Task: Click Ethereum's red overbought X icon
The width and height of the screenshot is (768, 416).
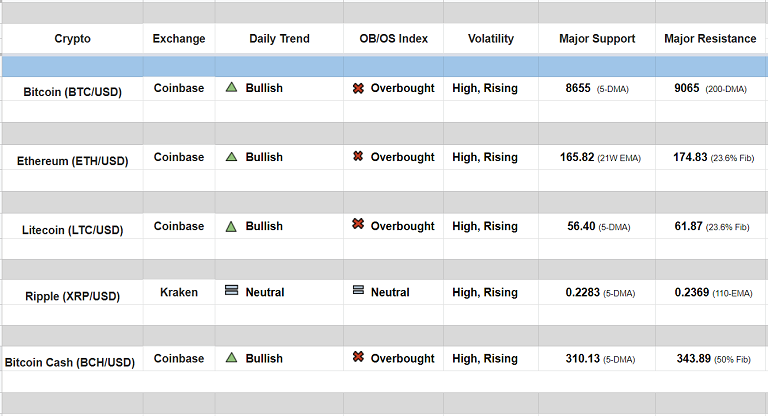Action: [358, 157]
